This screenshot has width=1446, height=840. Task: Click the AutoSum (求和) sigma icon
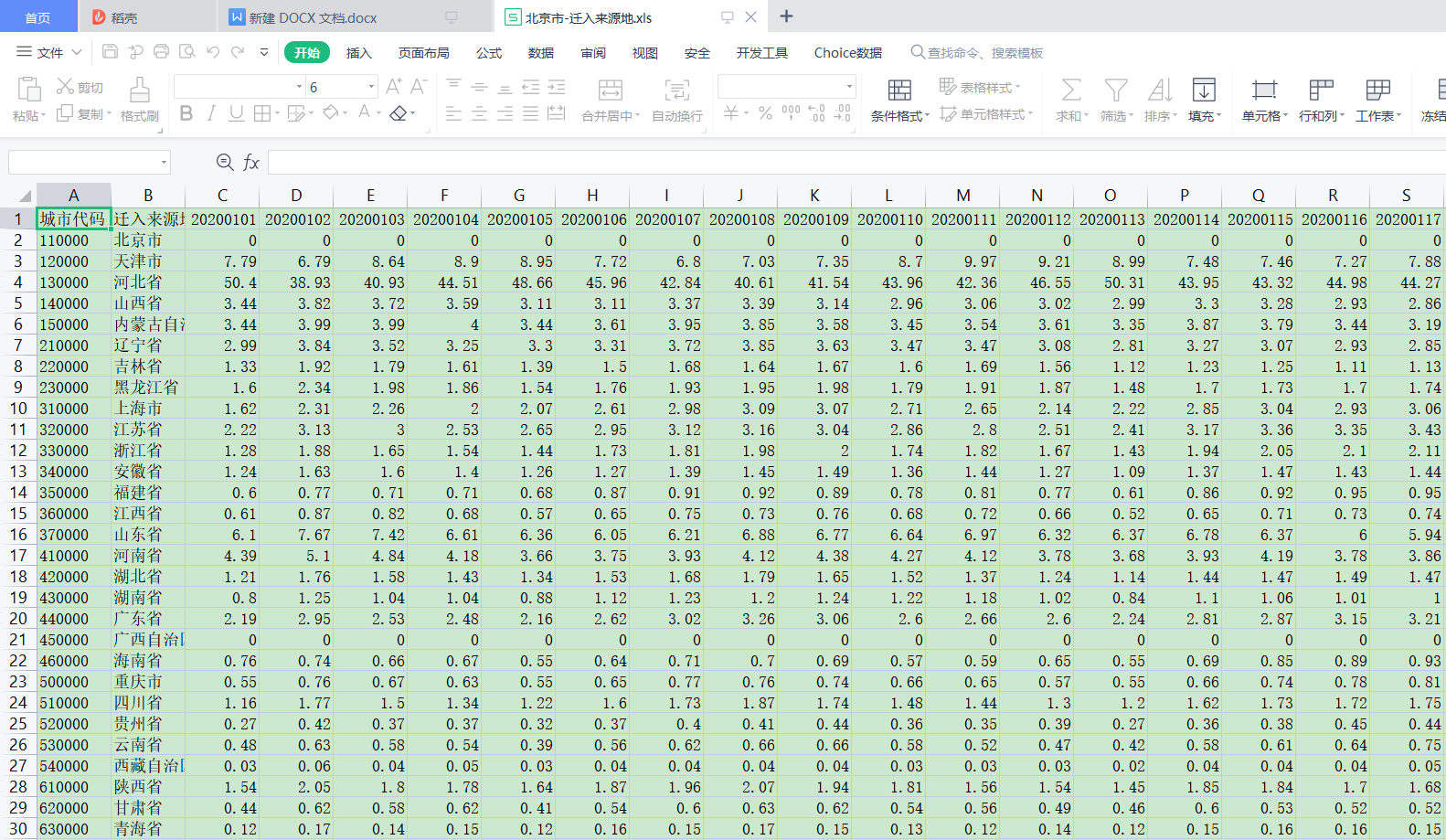1070,90
